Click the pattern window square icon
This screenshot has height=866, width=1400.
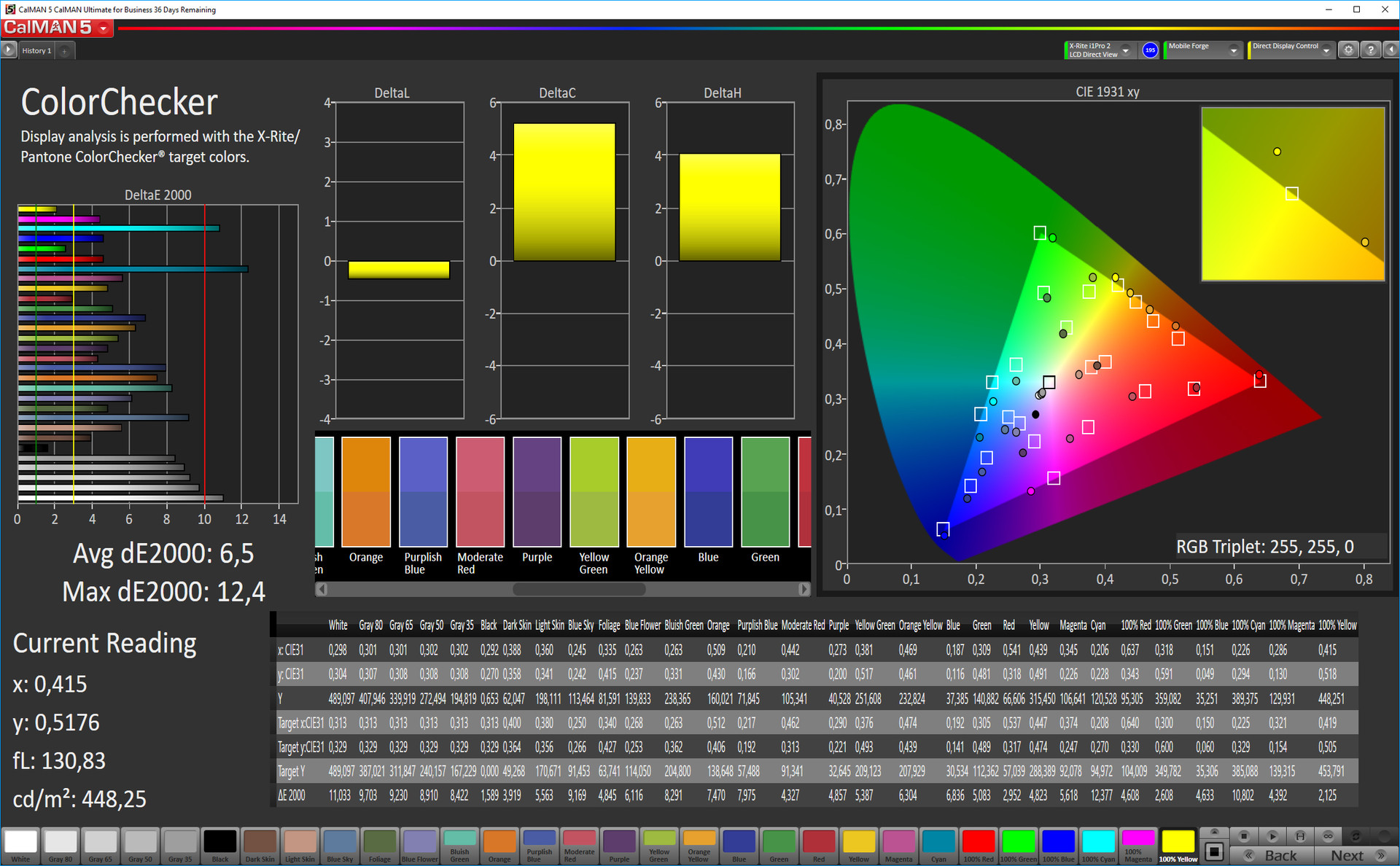(x=1214, y=851)
